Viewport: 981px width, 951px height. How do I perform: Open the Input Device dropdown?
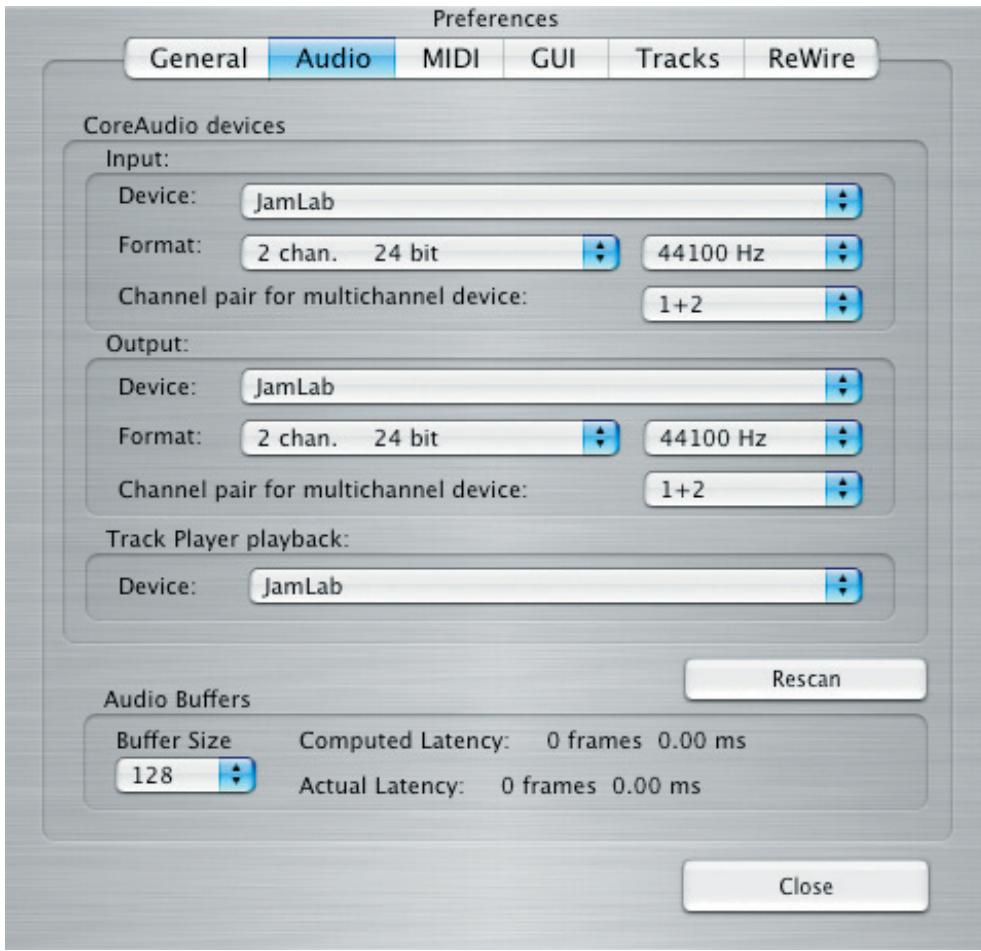click(552, 201)
